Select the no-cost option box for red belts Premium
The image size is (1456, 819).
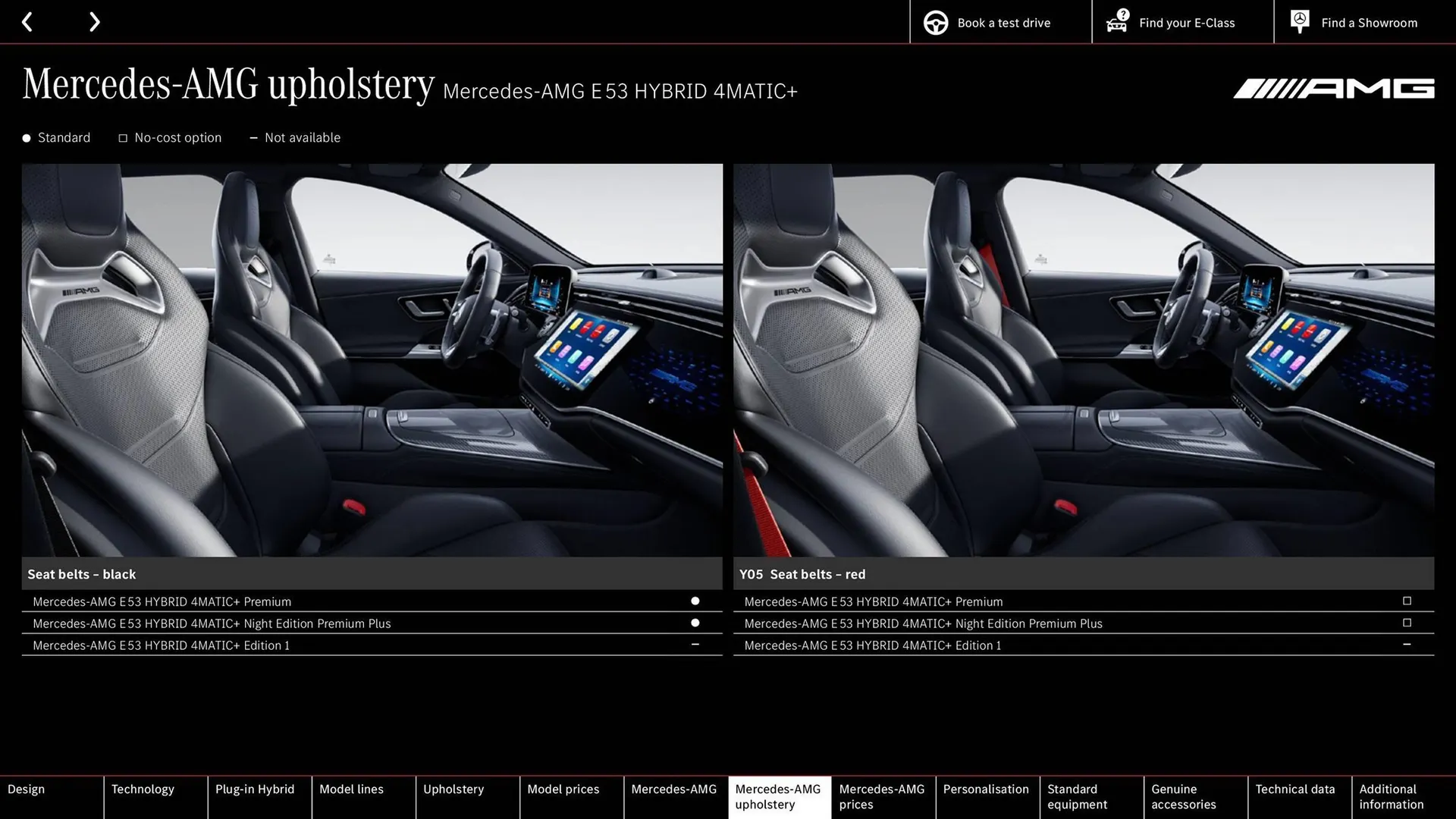(1407, 601)
